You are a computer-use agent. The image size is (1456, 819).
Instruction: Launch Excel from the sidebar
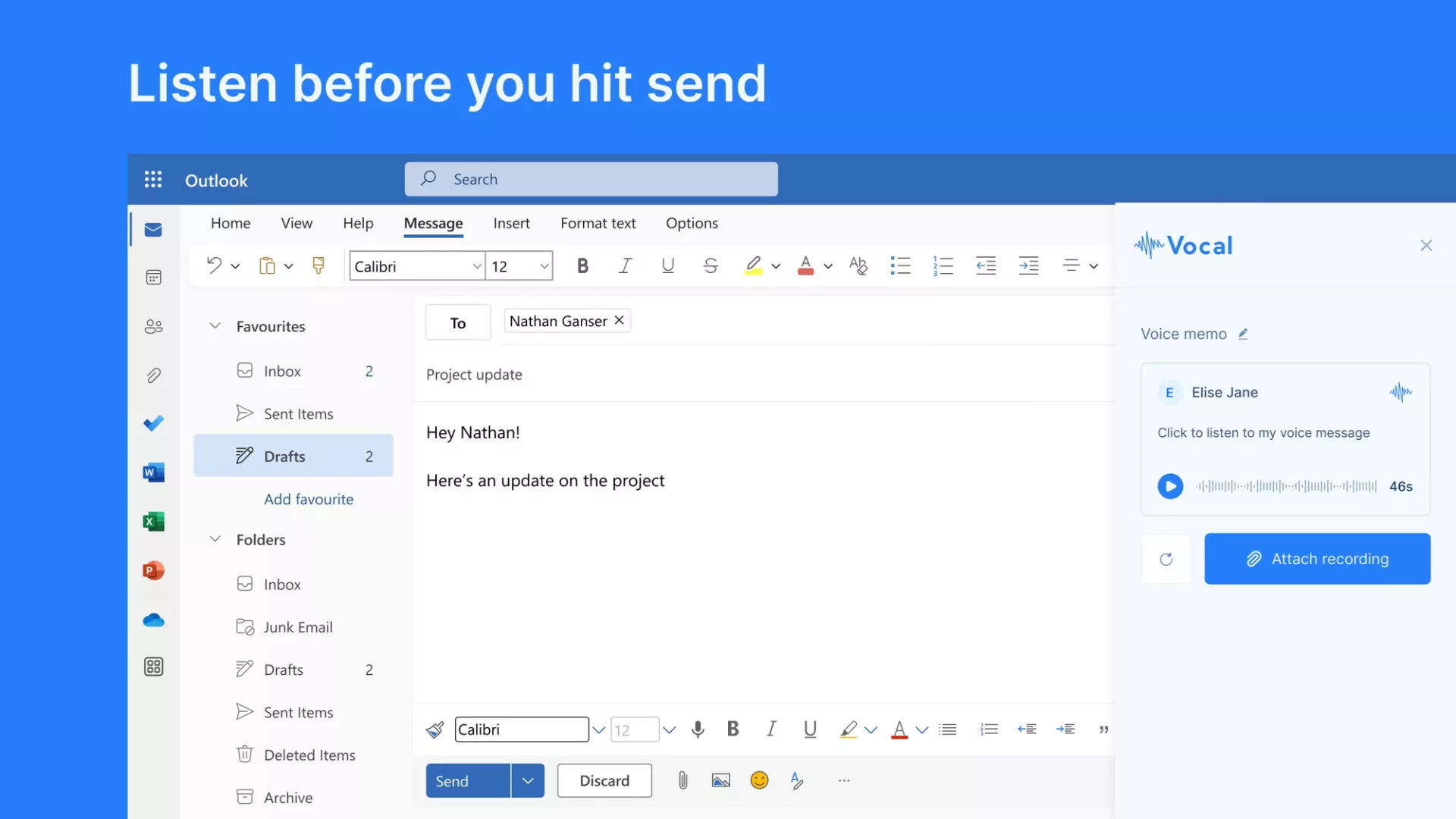[x=153, y=522]
